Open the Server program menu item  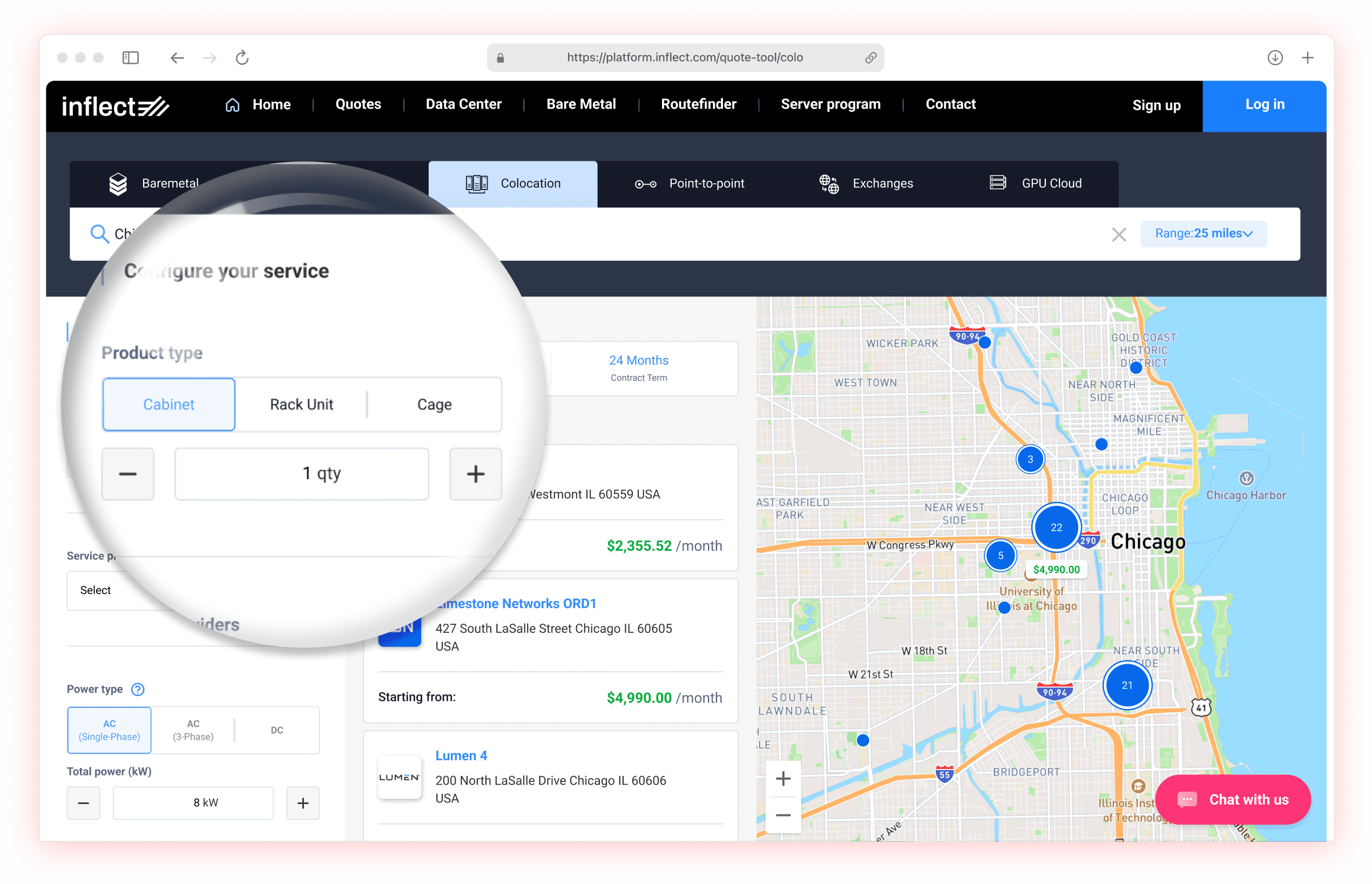830,104
